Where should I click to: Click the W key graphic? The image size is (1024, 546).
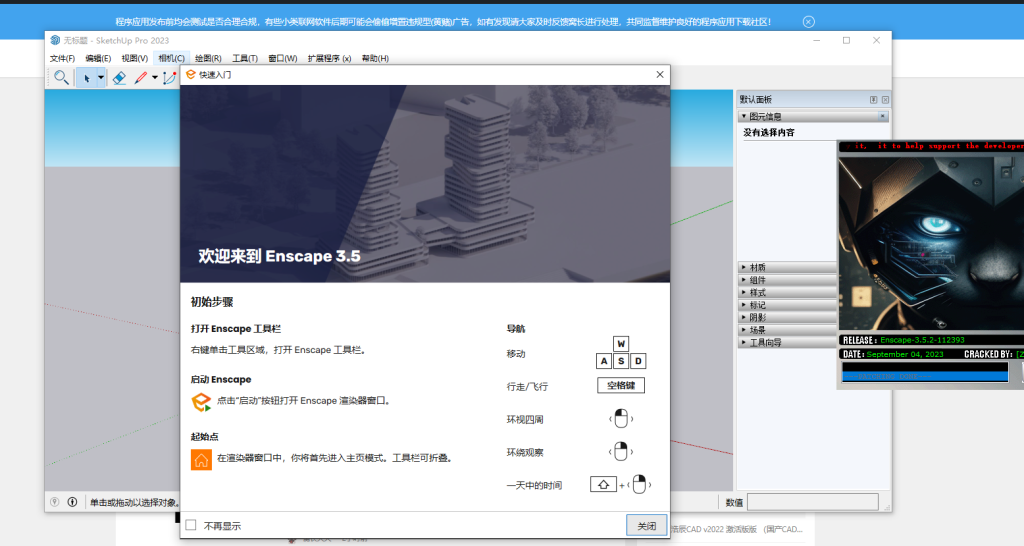tap(621, 344)
